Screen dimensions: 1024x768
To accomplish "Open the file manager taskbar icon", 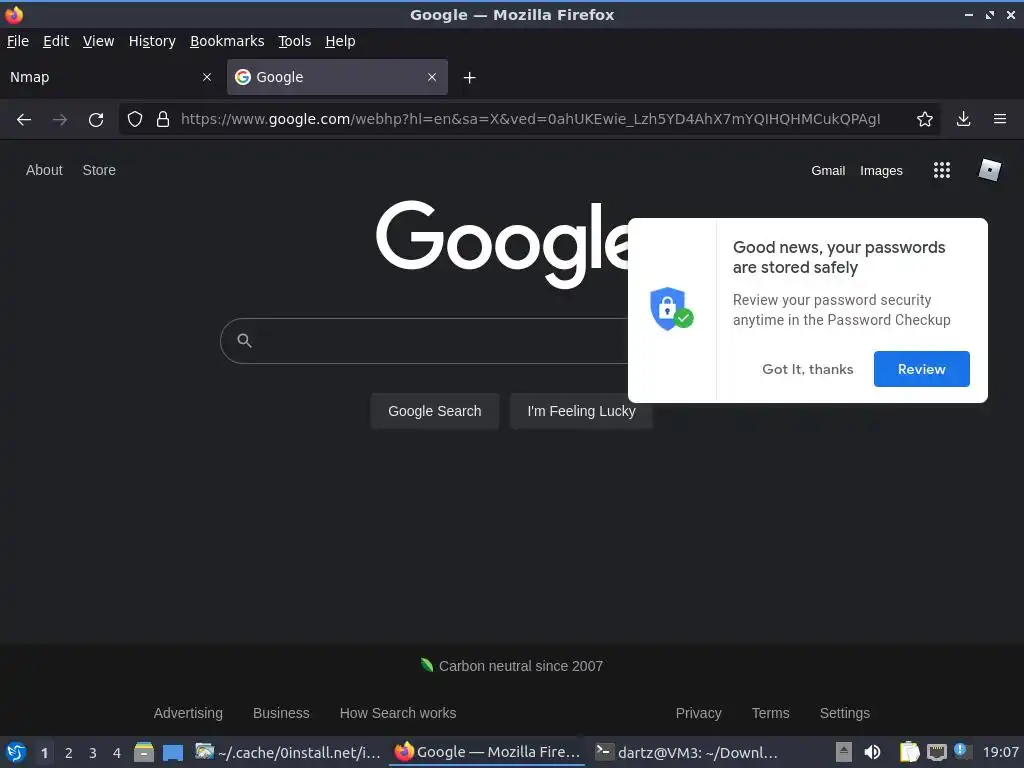I will click(x=144, y=752).
